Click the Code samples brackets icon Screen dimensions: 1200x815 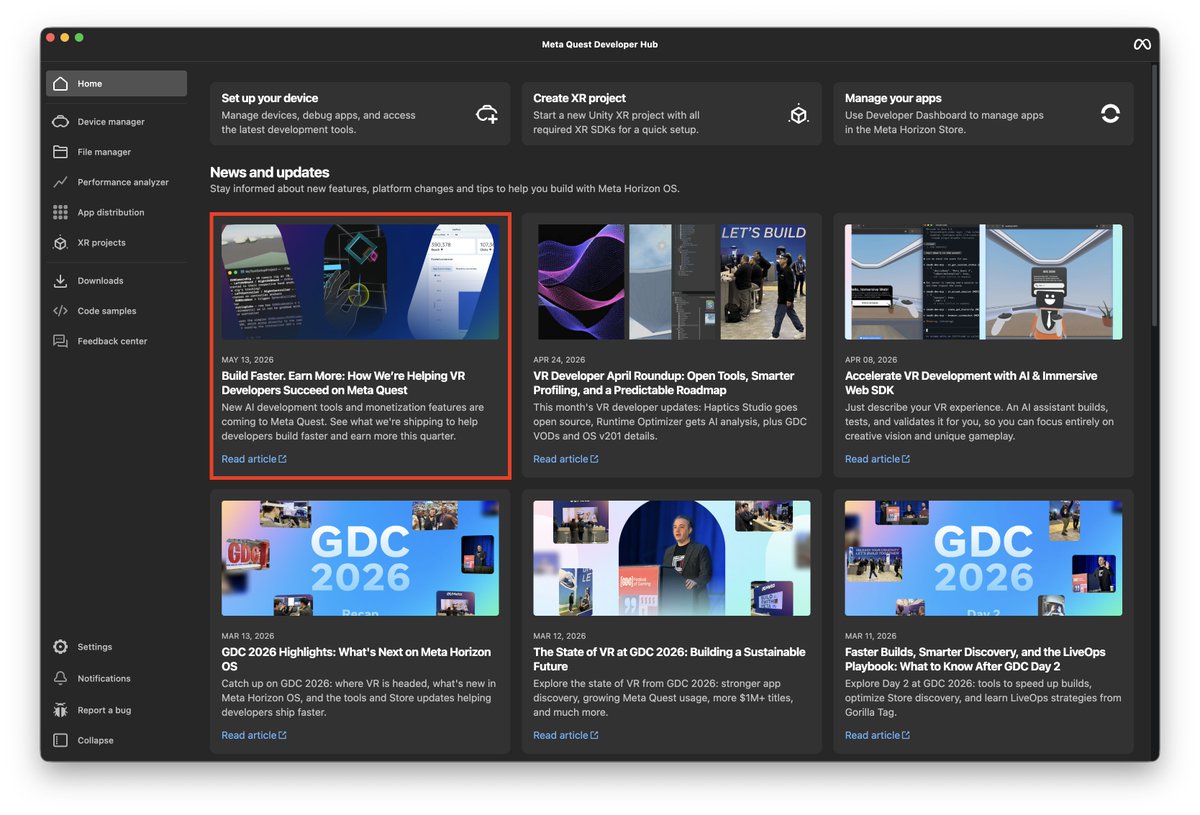(x=60, y=311)
